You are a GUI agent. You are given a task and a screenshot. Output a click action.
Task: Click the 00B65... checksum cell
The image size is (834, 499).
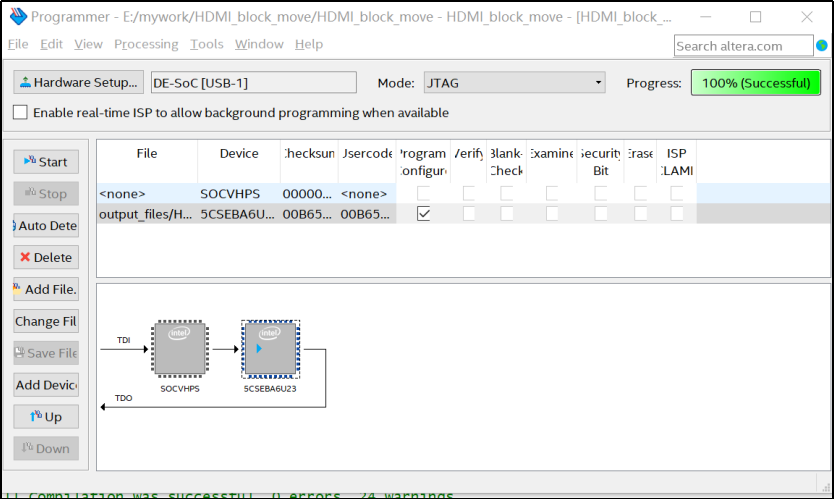pyautogui.click(x=310, y=214)
